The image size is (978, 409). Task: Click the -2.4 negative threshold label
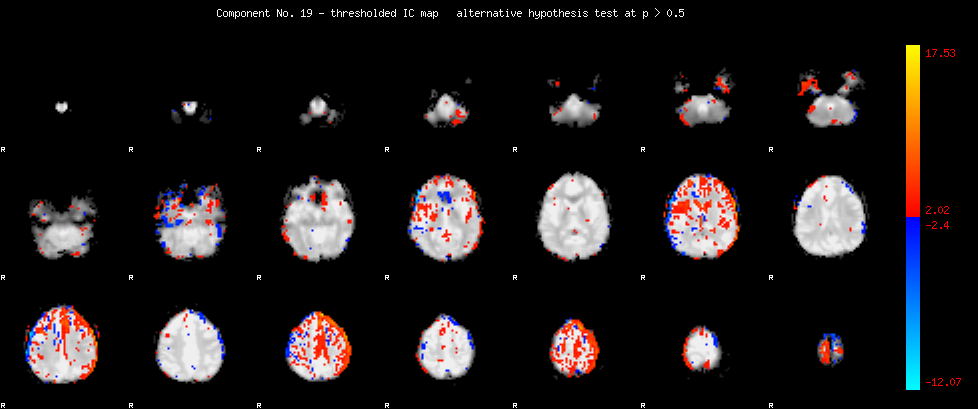pyautogui.click(x=937, y=225)
